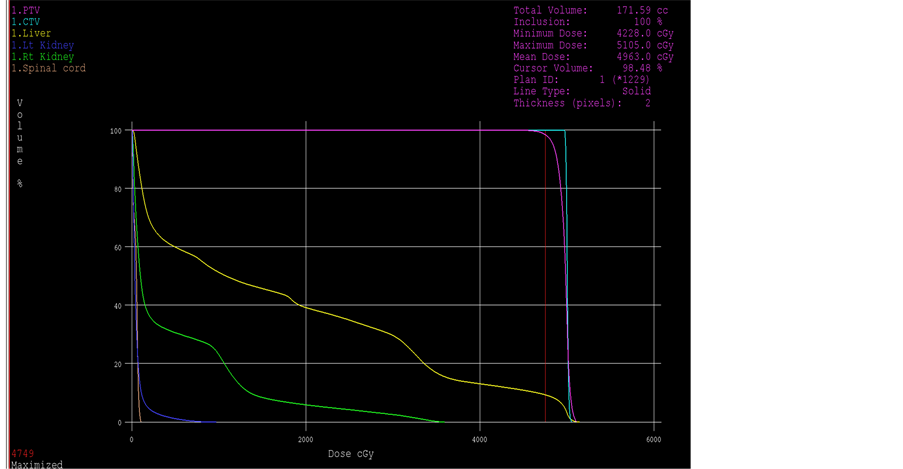Choose the 1.Lt Kidney structure
Viewport: 903px width, 469px height.
click(43, 45)
